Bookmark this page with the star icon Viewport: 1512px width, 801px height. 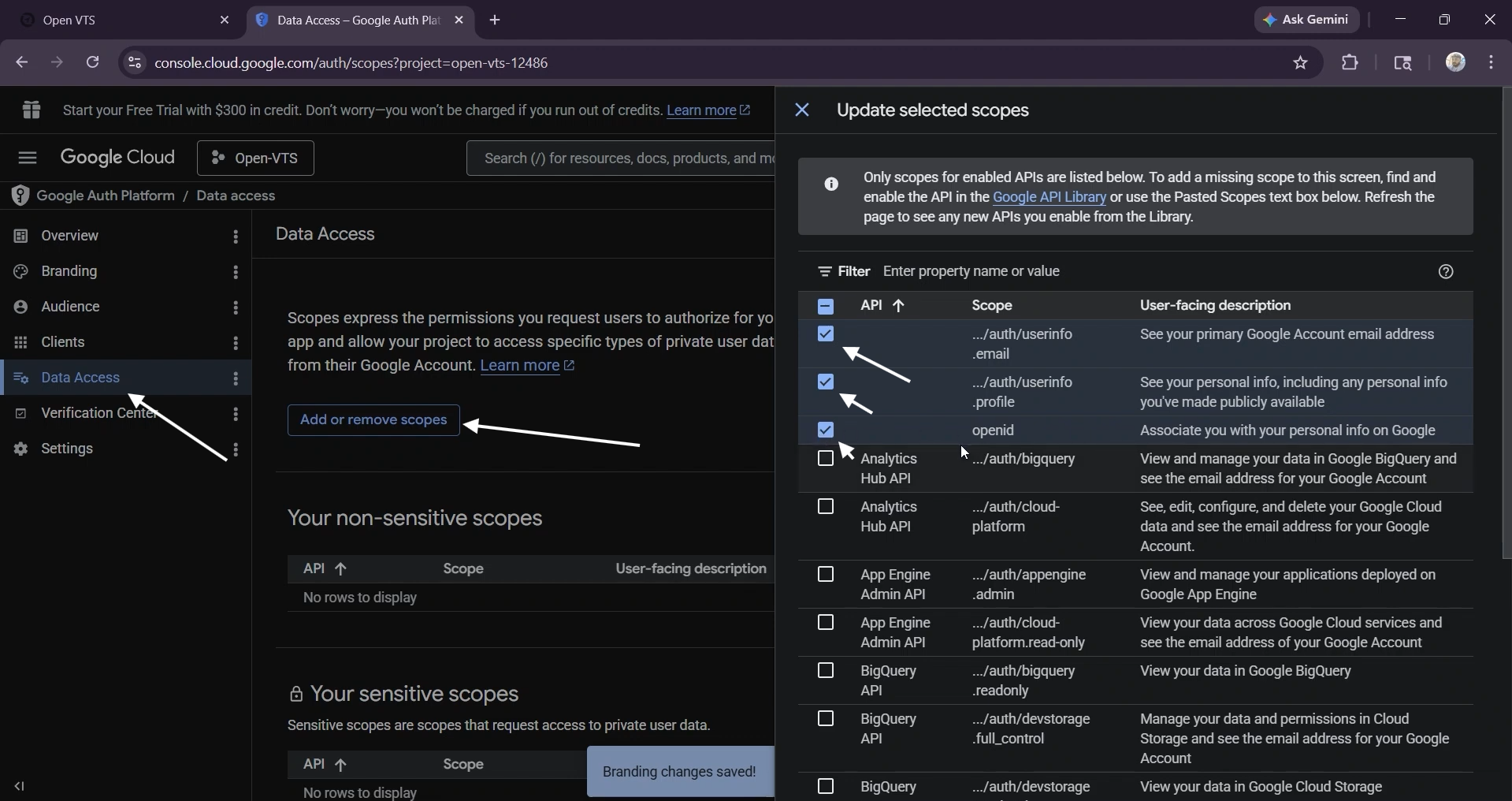tap(1301, 63)
